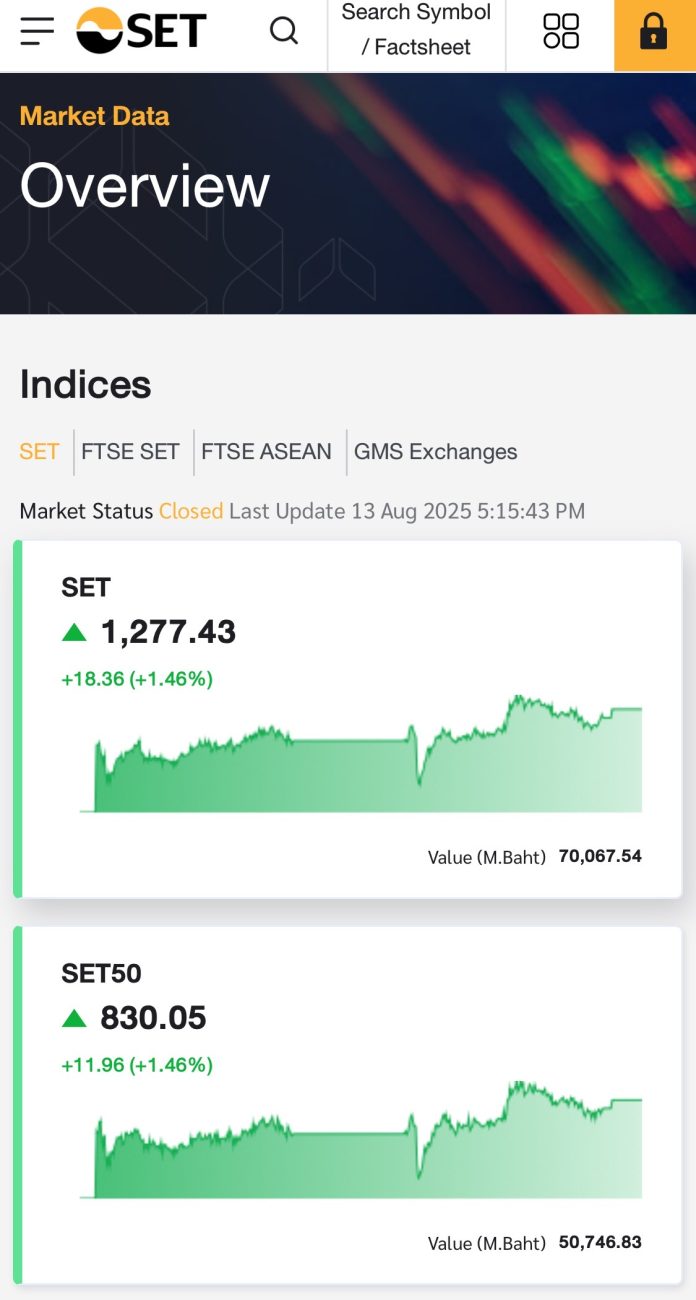Click the SET logo in header
Image resolution: width=696 pixels, height=1300 pixels.
point(141,31)
